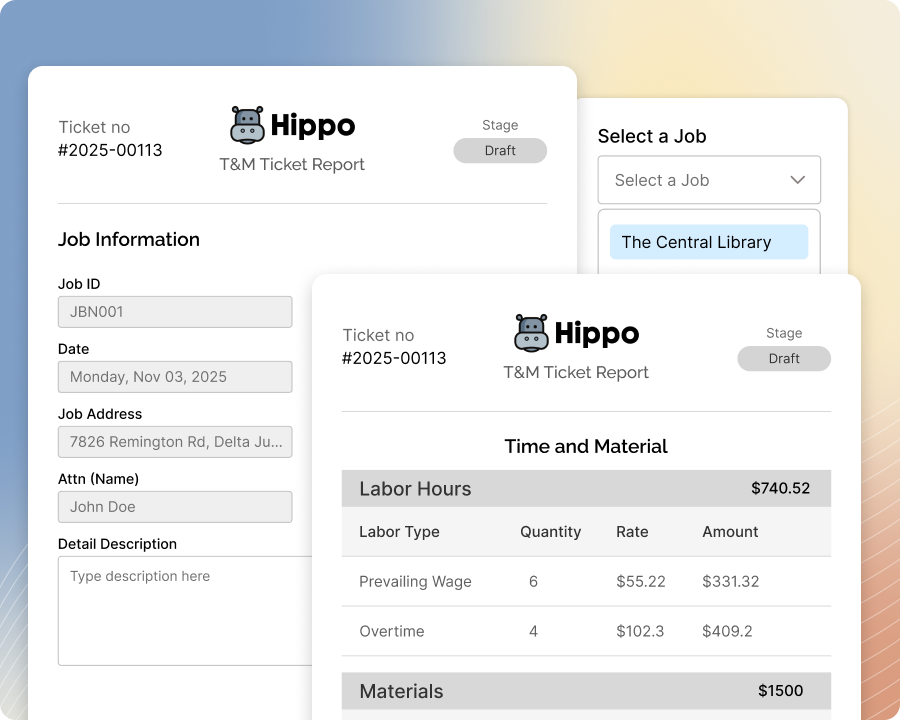Click the Prevailing Wage quantity 6
900x720 pixels.
pyautogui.click(x=533, y=582)
